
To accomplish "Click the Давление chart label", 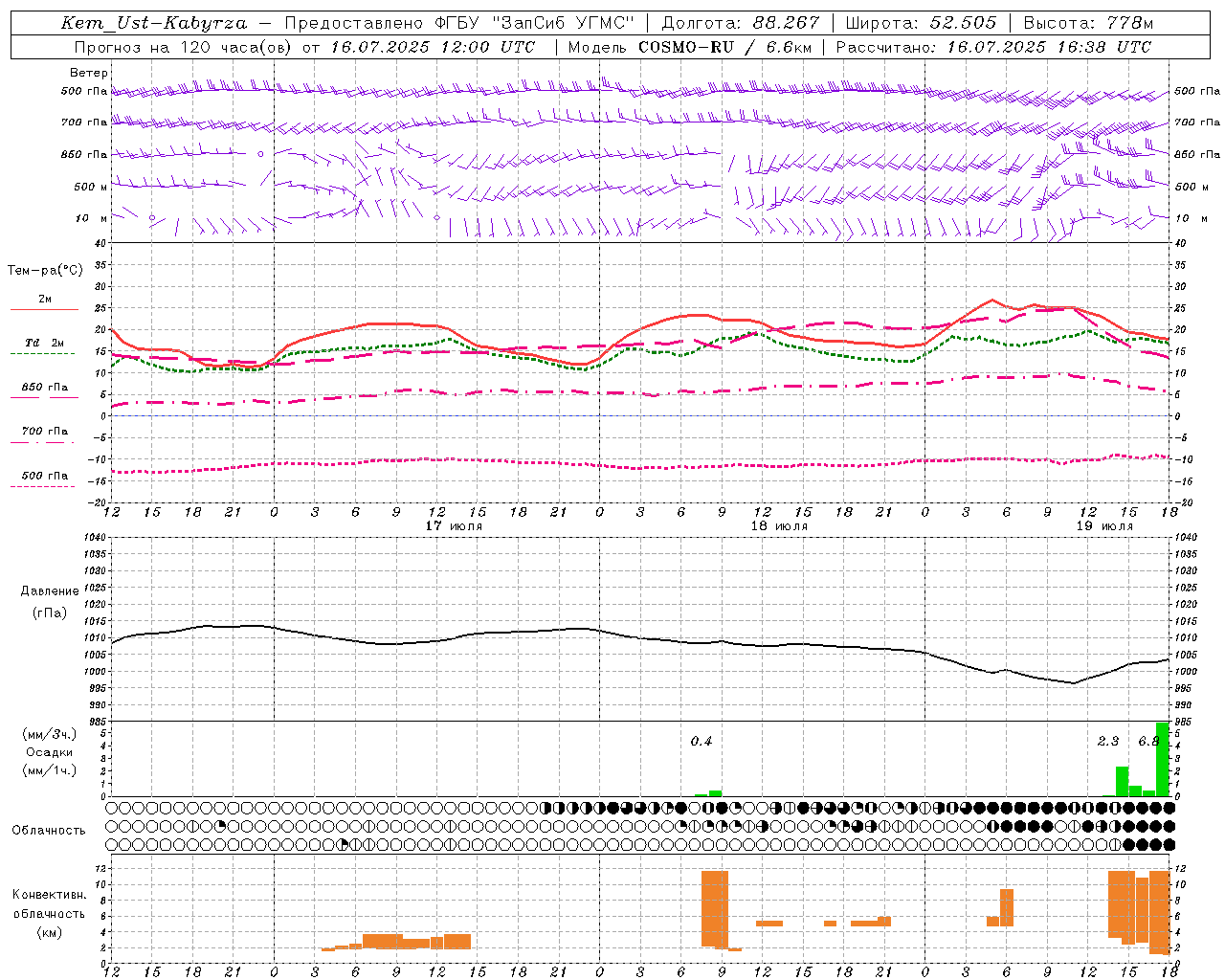I will tap(49, 591).
